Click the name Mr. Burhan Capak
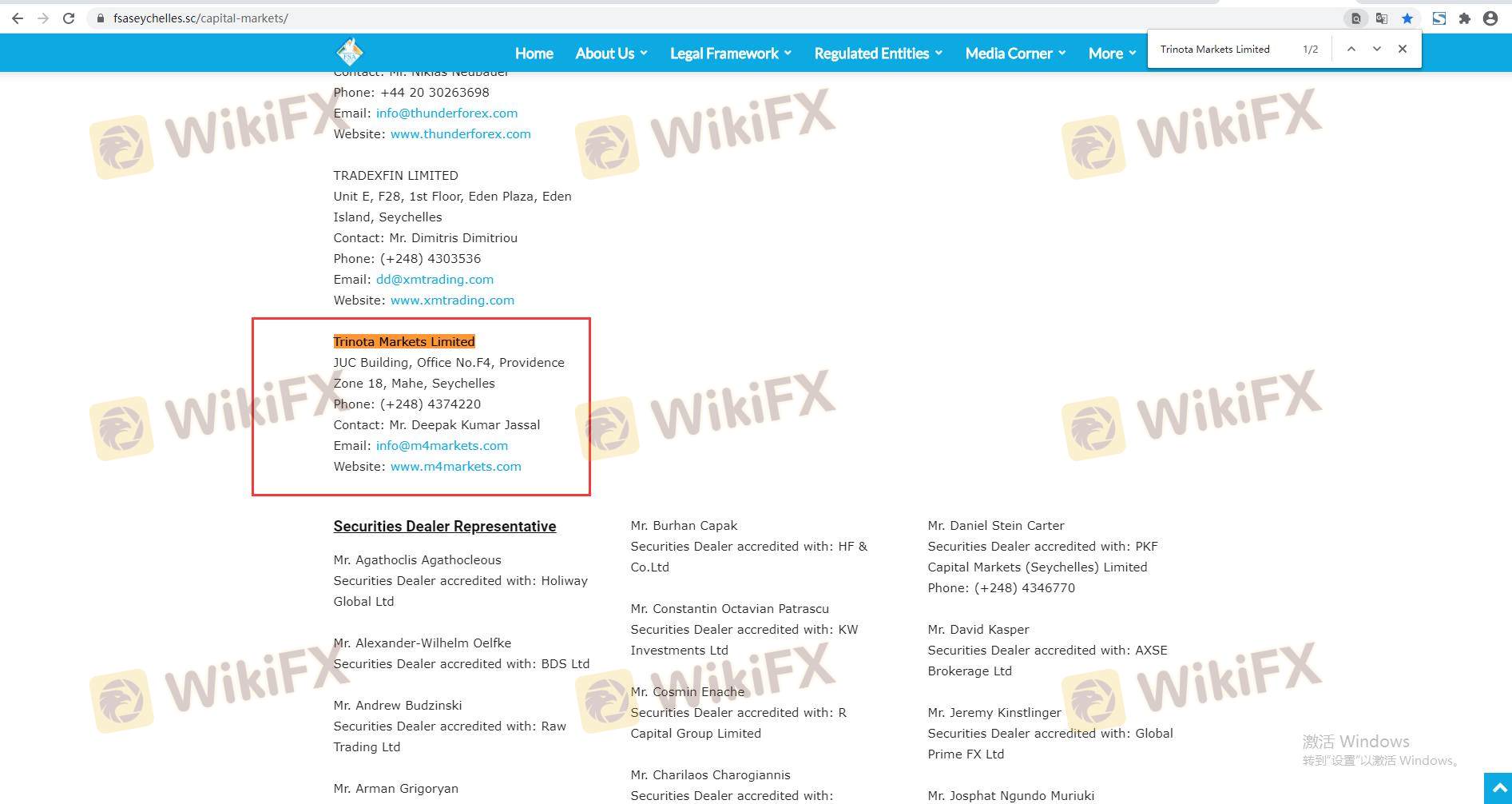The height and width of the screenshot is (804, 1512). tap(684, 526)
